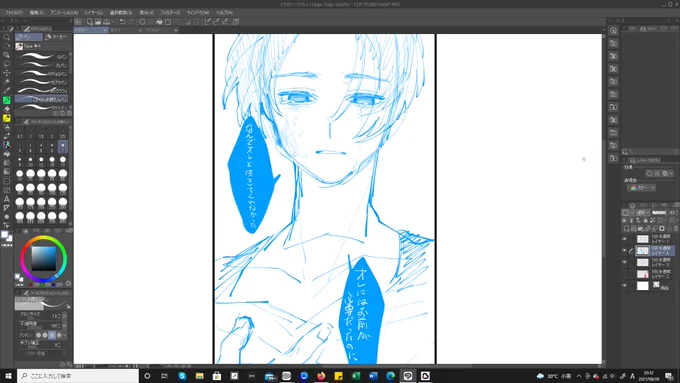This screenshot has height=383, width=680.
Task: Select the Gradient tool icon
Action: (x=7, y=172)
